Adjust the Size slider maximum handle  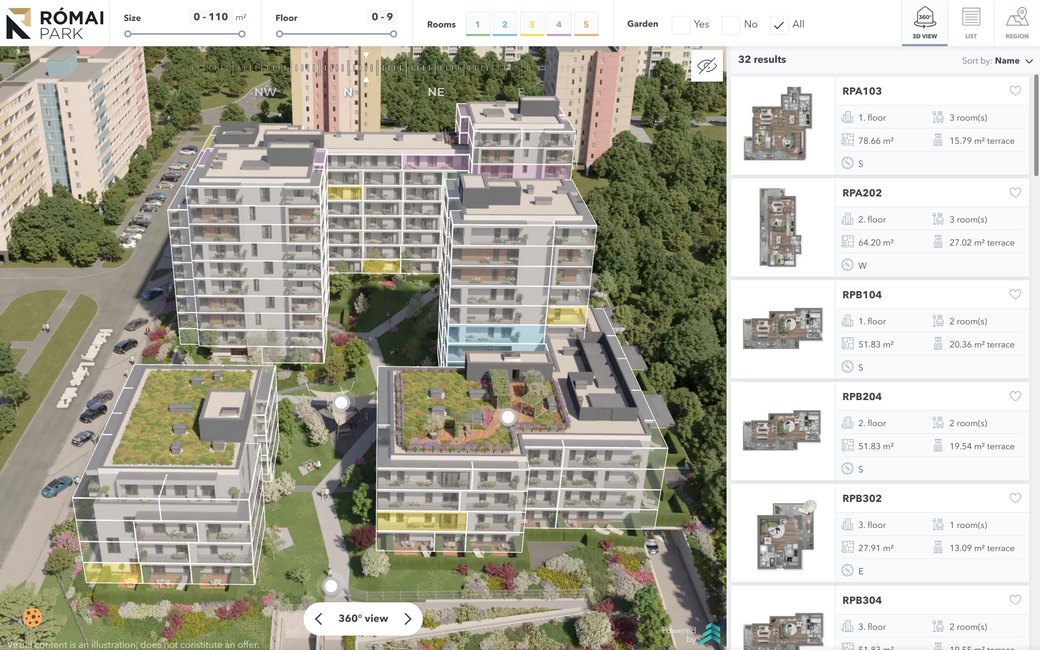click(242, 34)
